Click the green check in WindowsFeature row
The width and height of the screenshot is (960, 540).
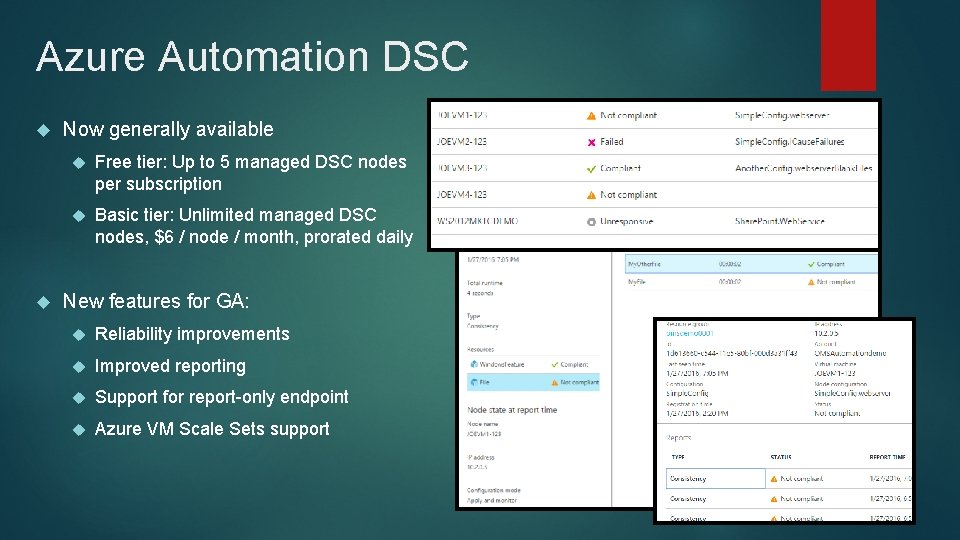click(555, 365)
